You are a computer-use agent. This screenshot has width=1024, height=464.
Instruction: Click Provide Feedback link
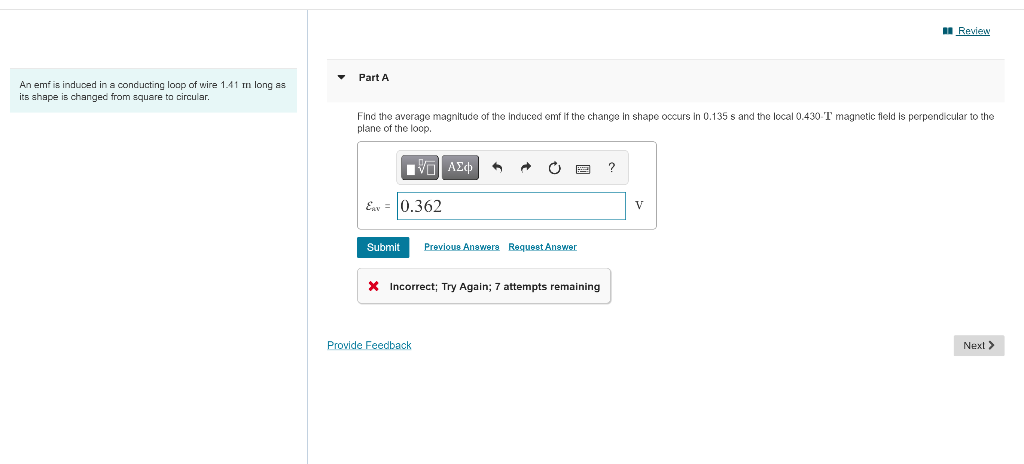tap(369, 345)
